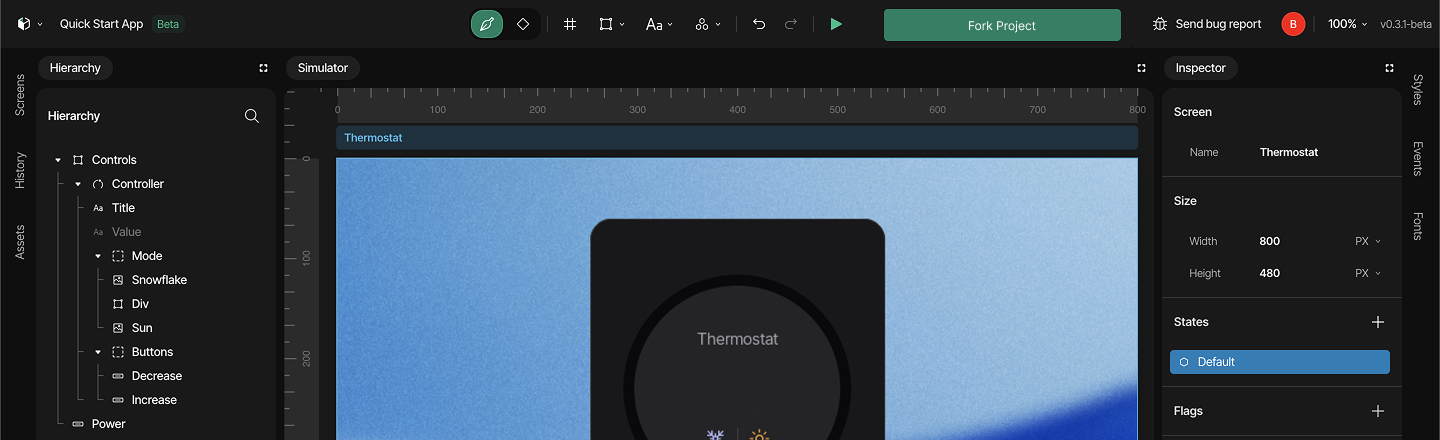The width and height of the screenshot is (1440, 440).
Task: Maximize the Simulator panel
Action: (x=1141, y=68)
